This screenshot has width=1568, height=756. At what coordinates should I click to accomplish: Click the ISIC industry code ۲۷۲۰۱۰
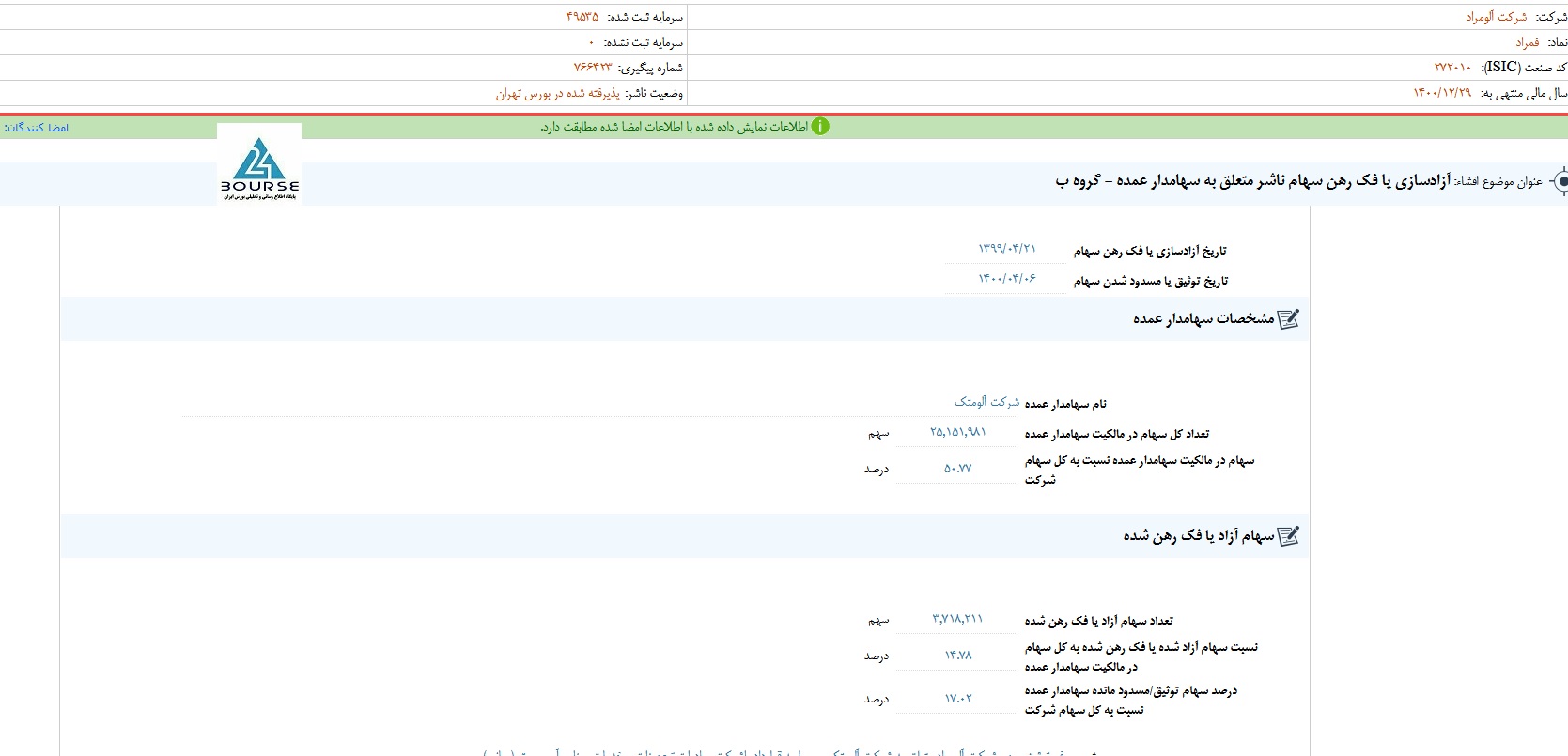[1452, 68]
